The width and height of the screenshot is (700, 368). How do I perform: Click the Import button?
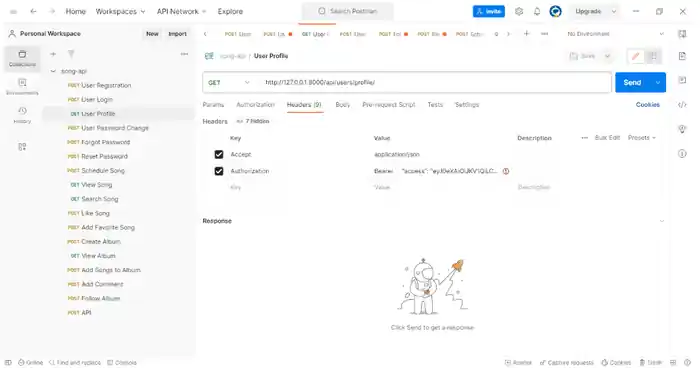tap(177, 34)
